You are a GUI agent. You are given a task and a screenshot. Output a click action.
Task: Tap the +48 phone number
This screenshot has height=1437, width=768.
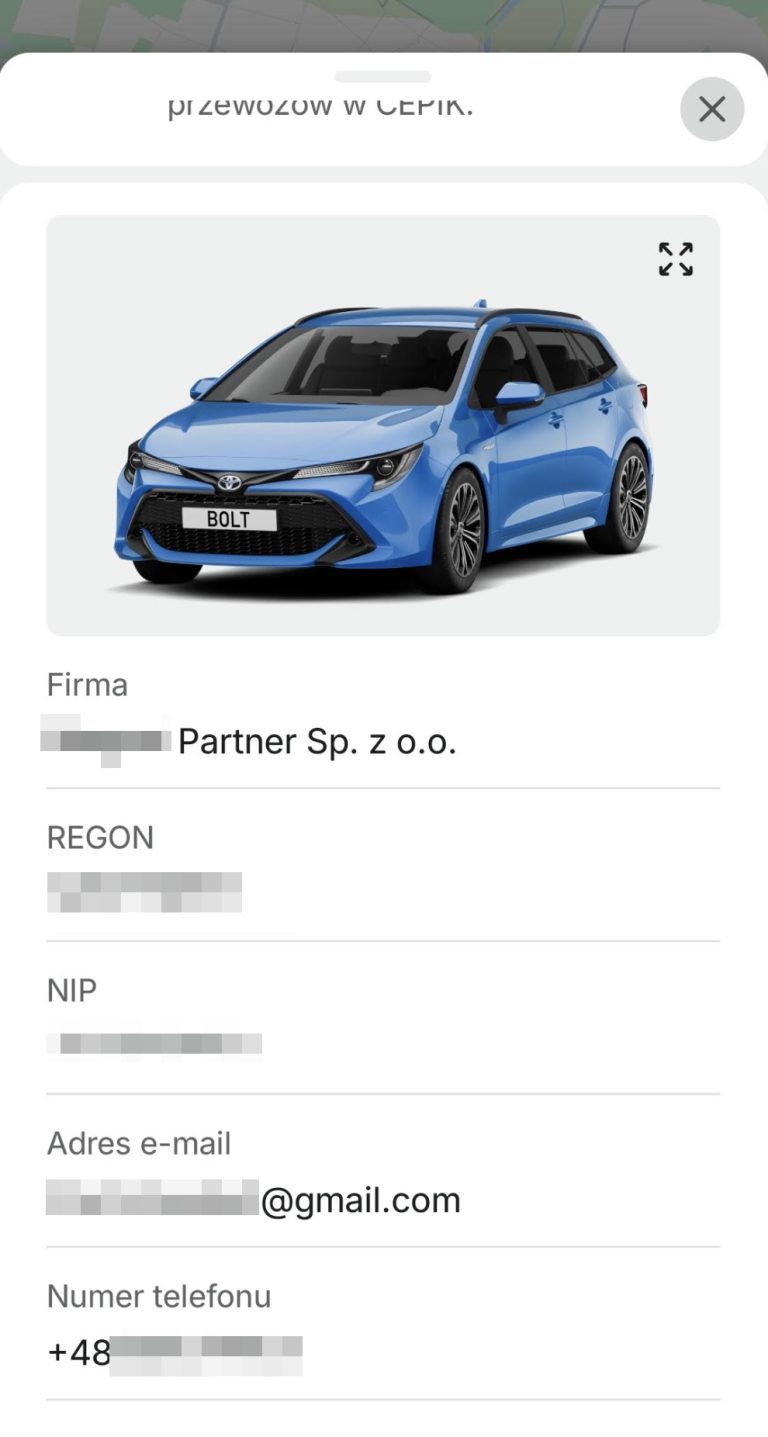(175, 1353)
